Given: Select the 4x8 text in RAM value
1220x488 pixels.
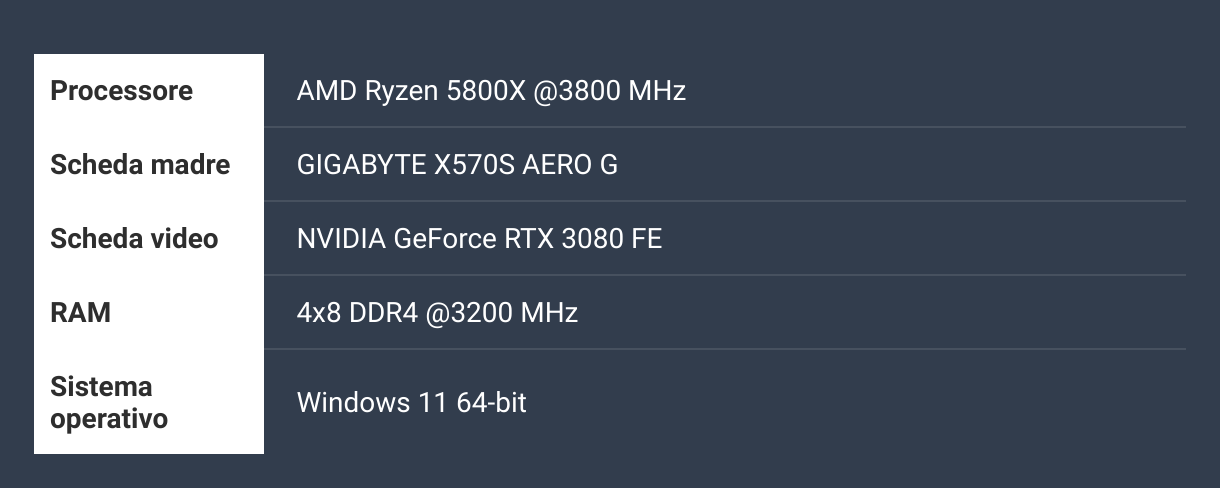Looking at the screenshot, I should pos(320,313).
